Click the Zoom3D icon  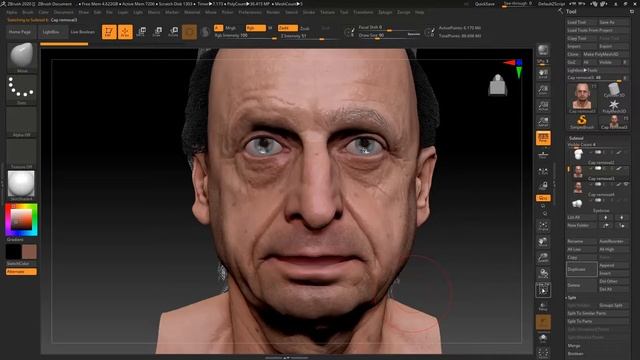tap(543, 258)
